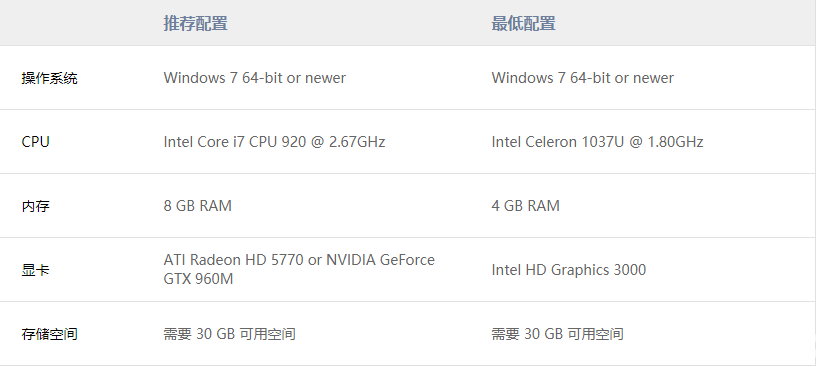Screen dimensions: 817x367
Task: Click recommended Windows 7 64-bit or newer text
Action: pos(254,78)
